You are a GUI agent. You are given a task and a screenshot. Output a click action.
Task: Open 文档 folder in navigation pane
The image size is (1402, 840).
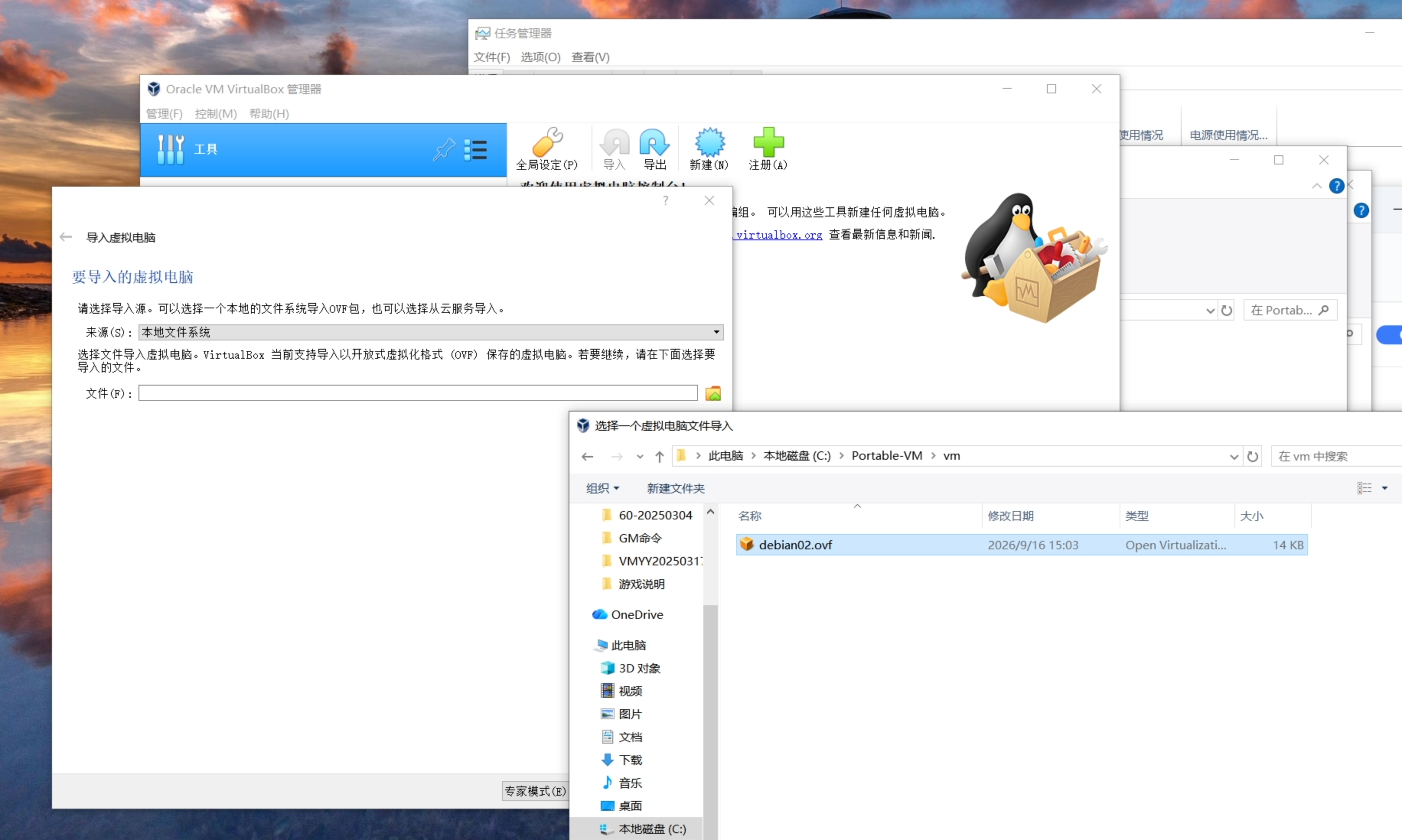[621, 737]
